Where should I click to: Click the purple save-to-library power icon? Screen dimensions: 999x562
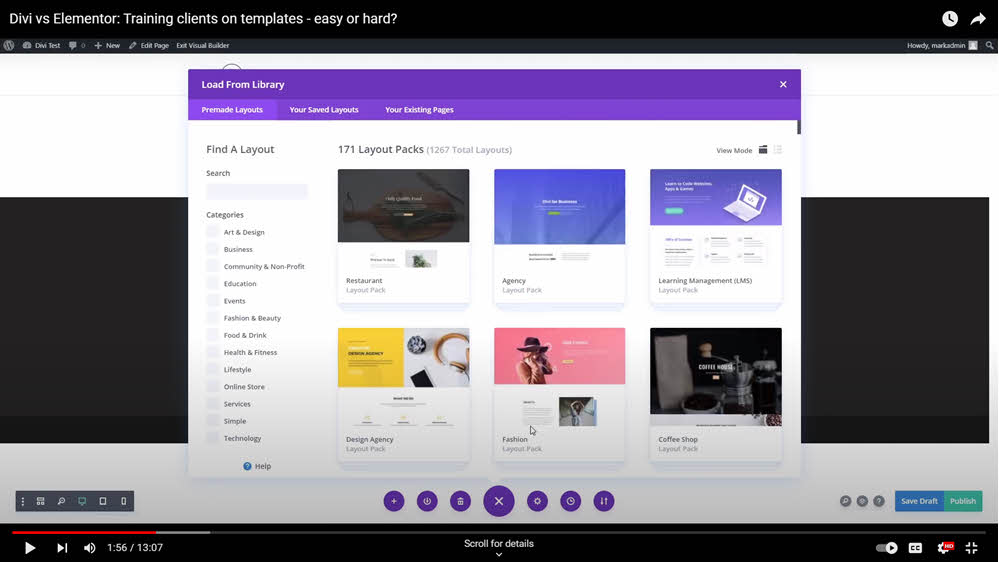[x=427, y=501]
